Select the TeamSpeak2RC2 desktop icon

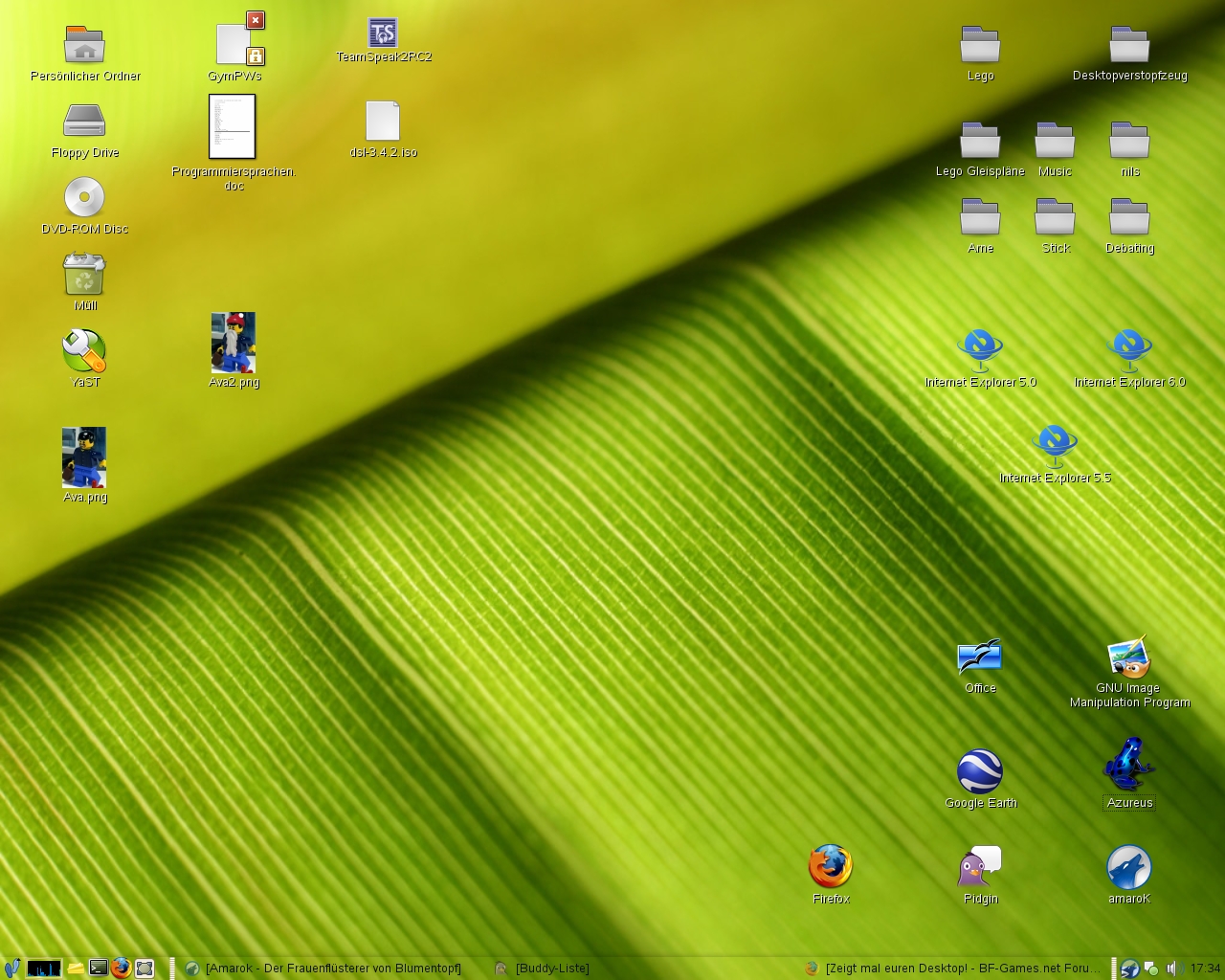tap(383, 33)
